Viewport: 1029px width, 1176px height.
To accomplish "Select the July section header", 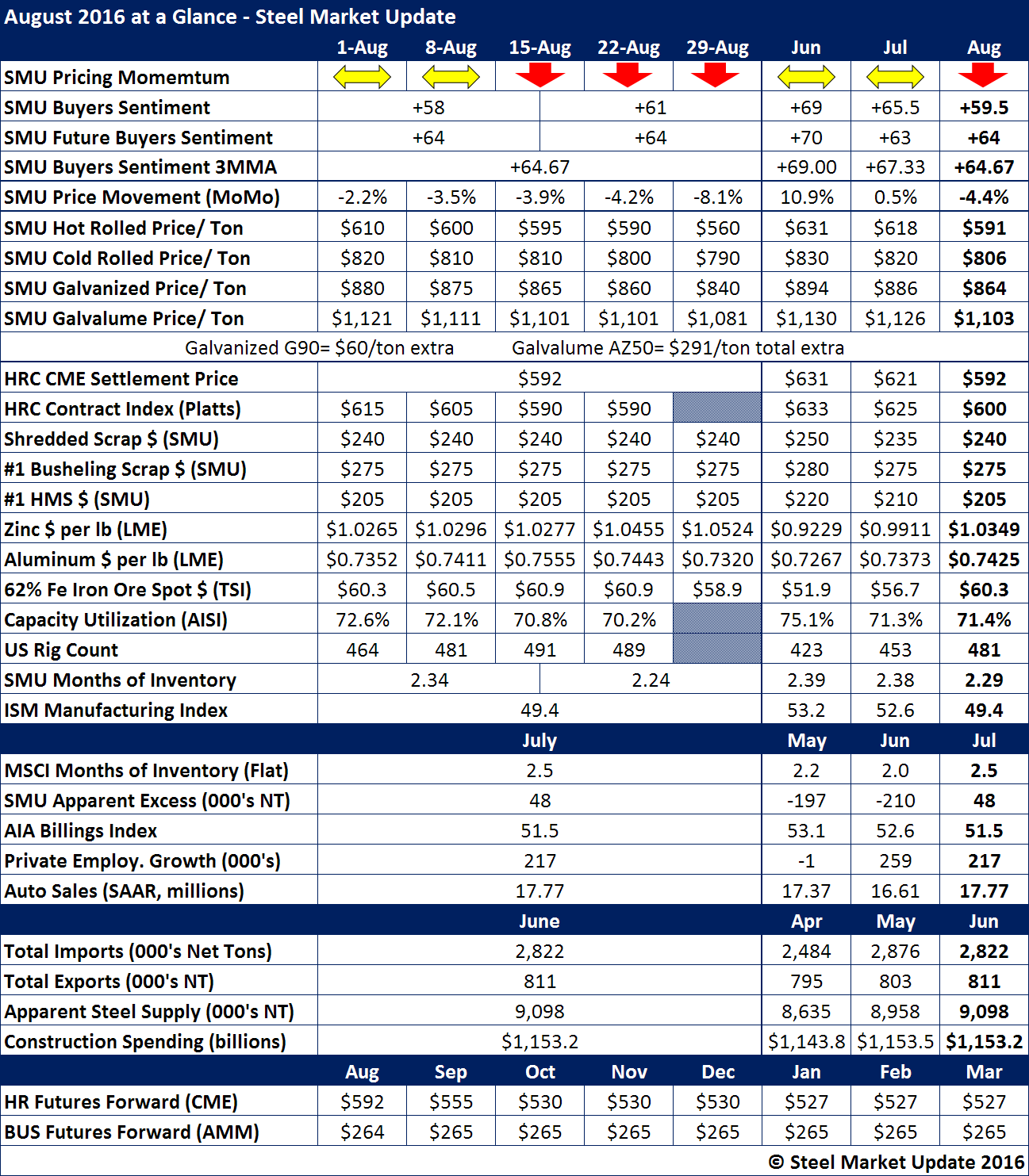I will pos(539,741).
